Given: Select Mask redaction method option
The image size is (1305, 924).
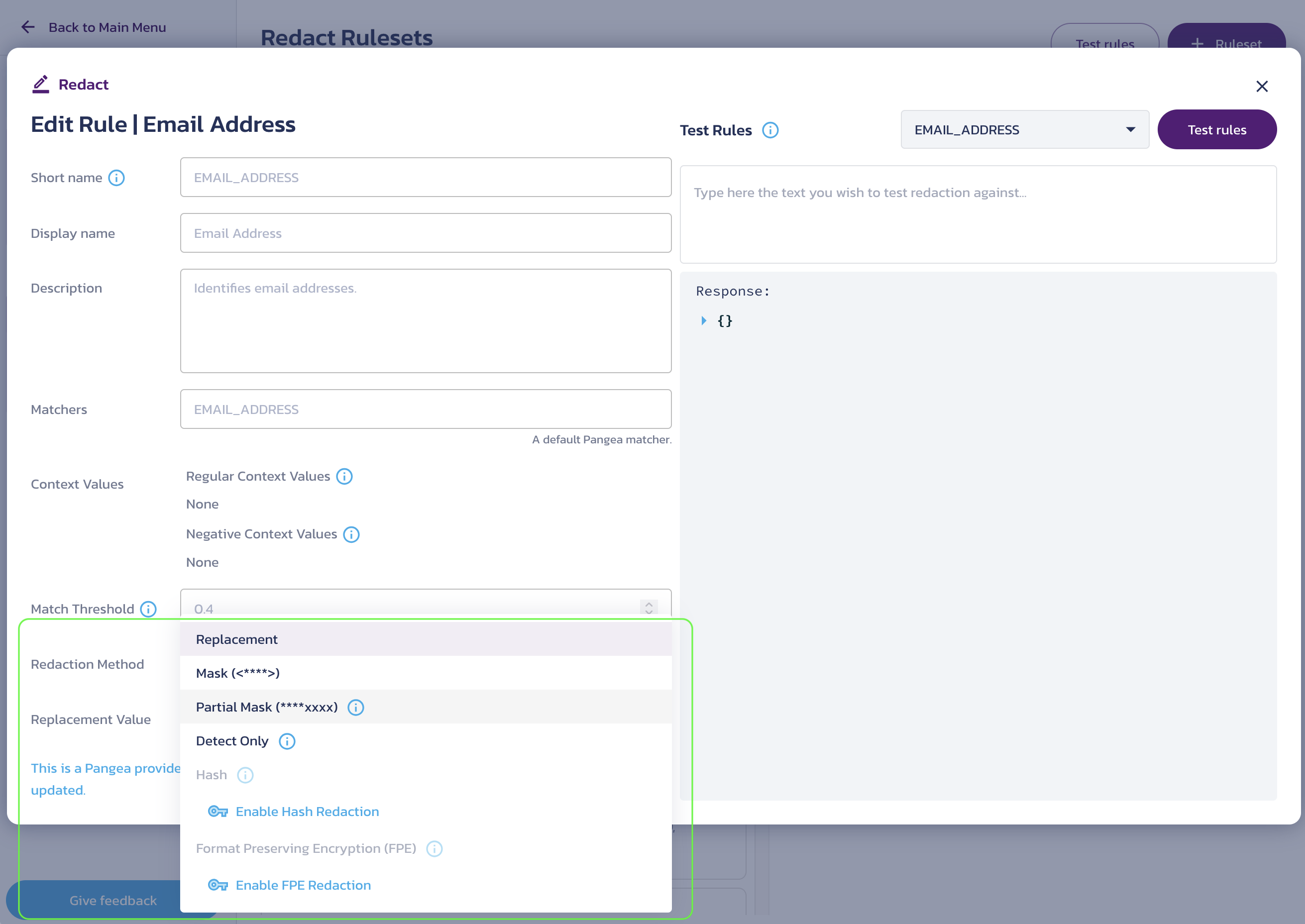Looking at the screenshot, I should point(237,672).
